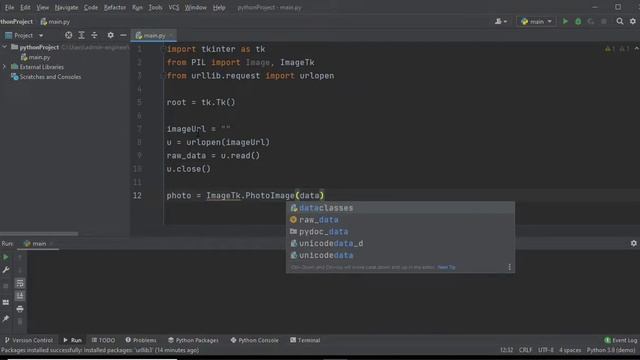Open Event Log from status bar
The width and height of the screenshot is (640, 360).
[x=620, y=340]
